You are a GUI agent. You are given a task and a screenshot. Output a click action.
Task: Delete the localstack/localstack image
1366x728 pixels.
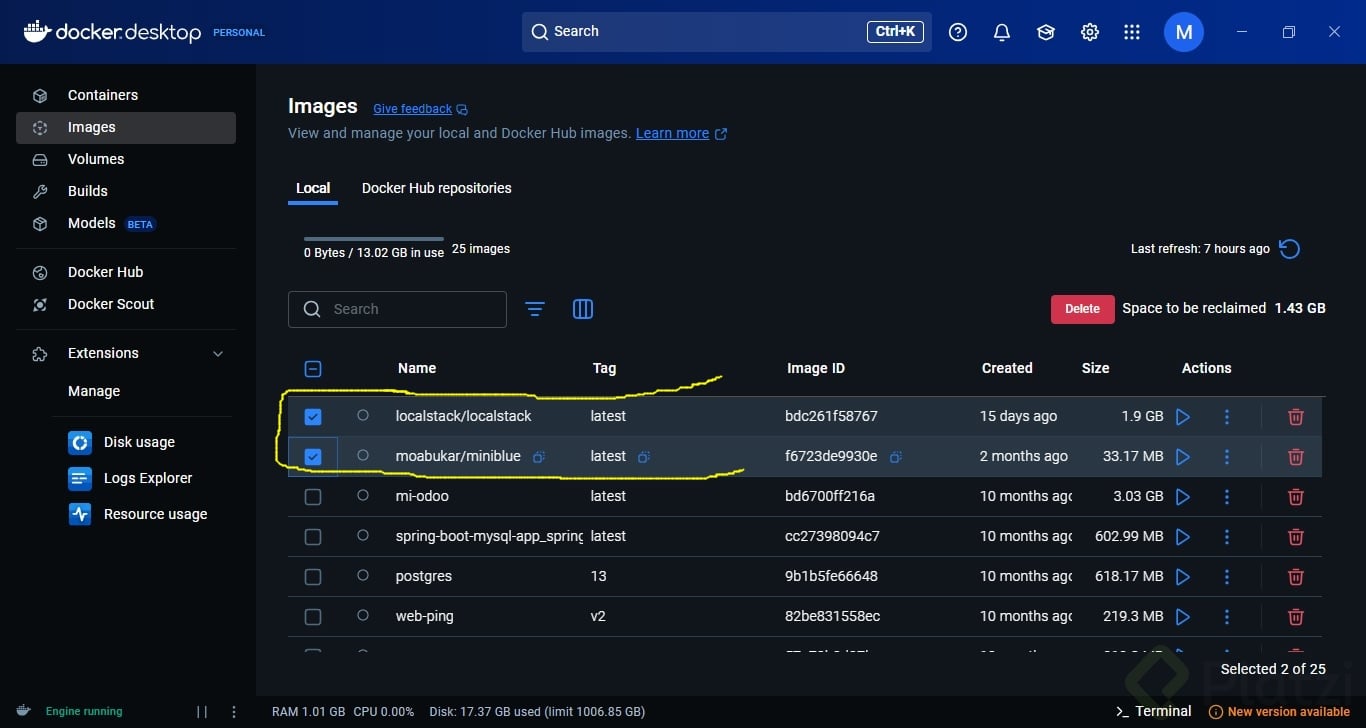pos(1296,416)
